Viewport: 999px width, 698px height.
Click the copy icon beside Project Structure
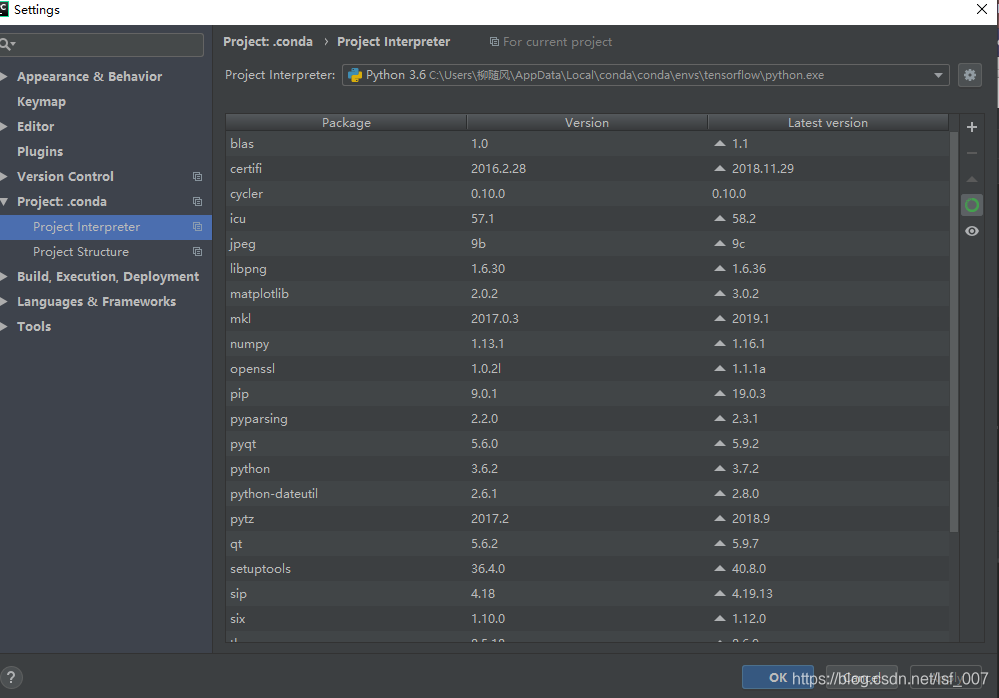[x=198, y=252]
